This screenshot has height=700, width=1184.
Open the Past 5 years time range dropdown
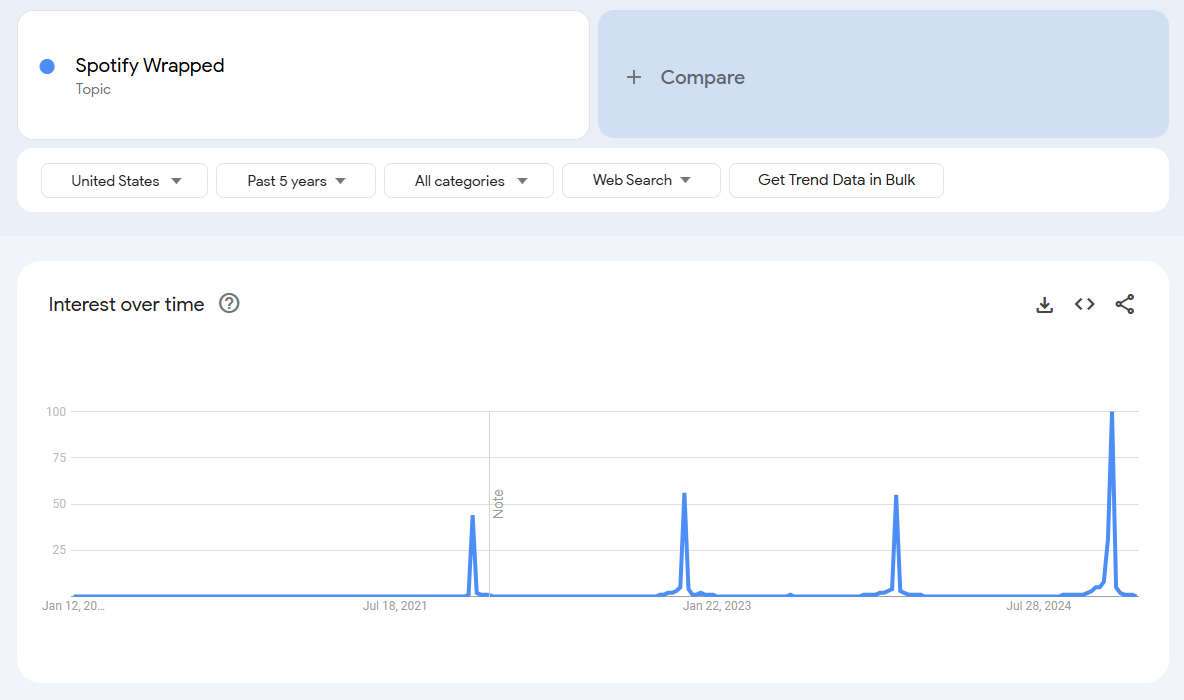(296, 180)
